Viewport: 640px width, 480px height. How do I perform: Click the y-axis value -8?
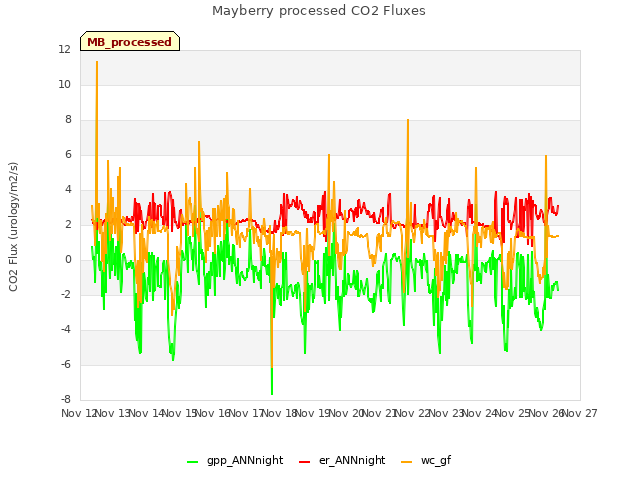pyautogui.click(x=66, y=399)
